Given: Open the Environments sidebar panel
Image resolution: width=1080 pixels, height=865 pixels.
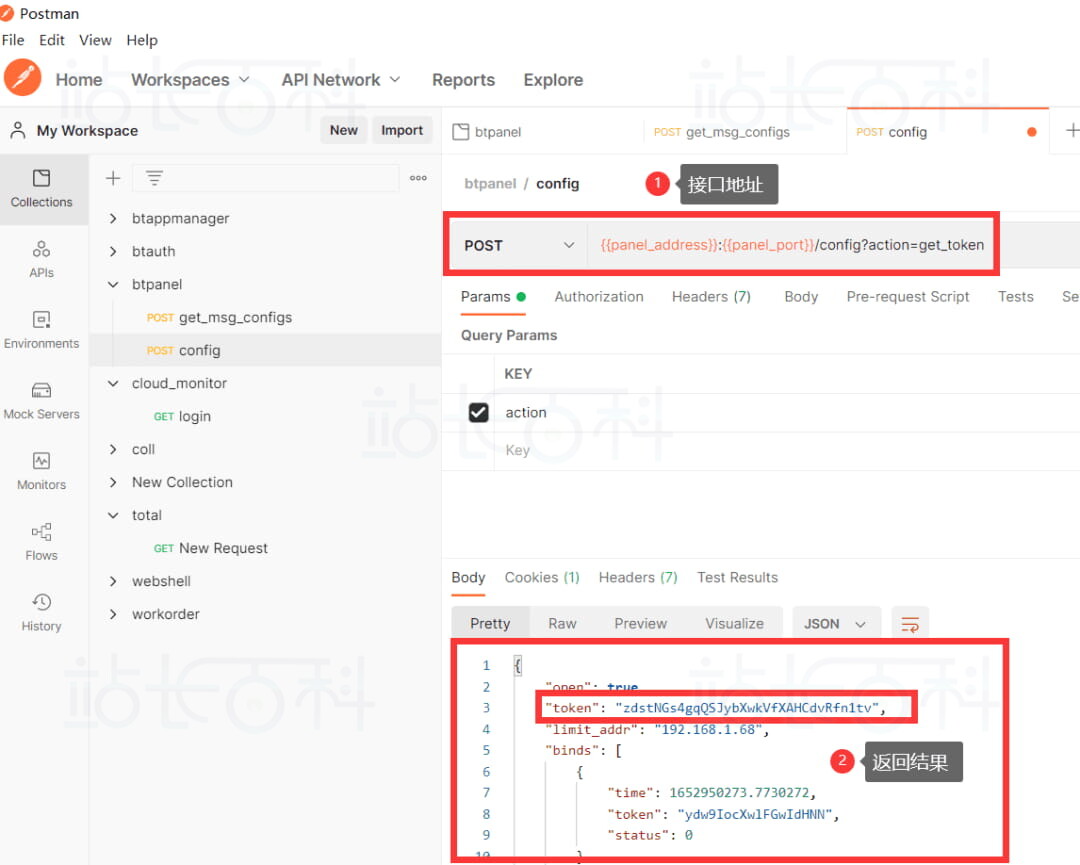Looking at the screenshot, I should point(41,330).
